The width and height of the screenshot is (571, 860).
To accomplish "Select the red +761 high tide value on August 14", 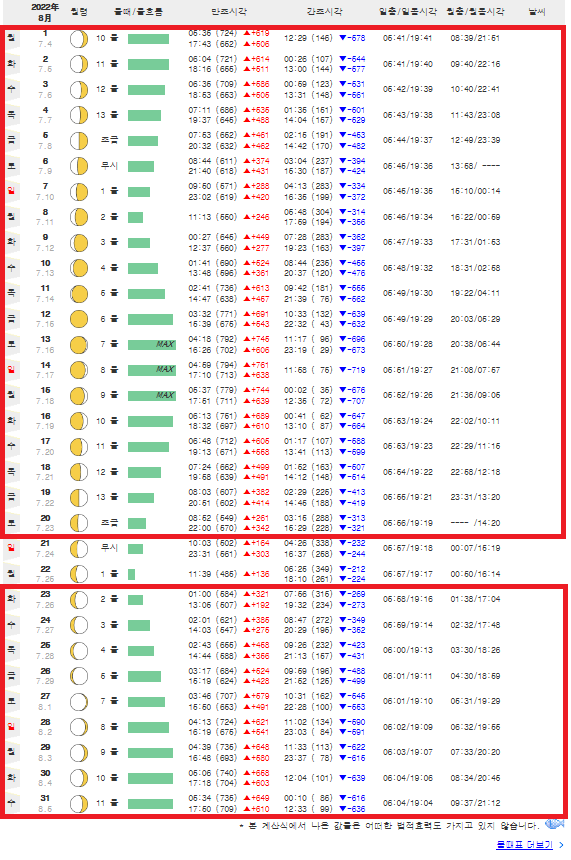I will click(256, 365).
